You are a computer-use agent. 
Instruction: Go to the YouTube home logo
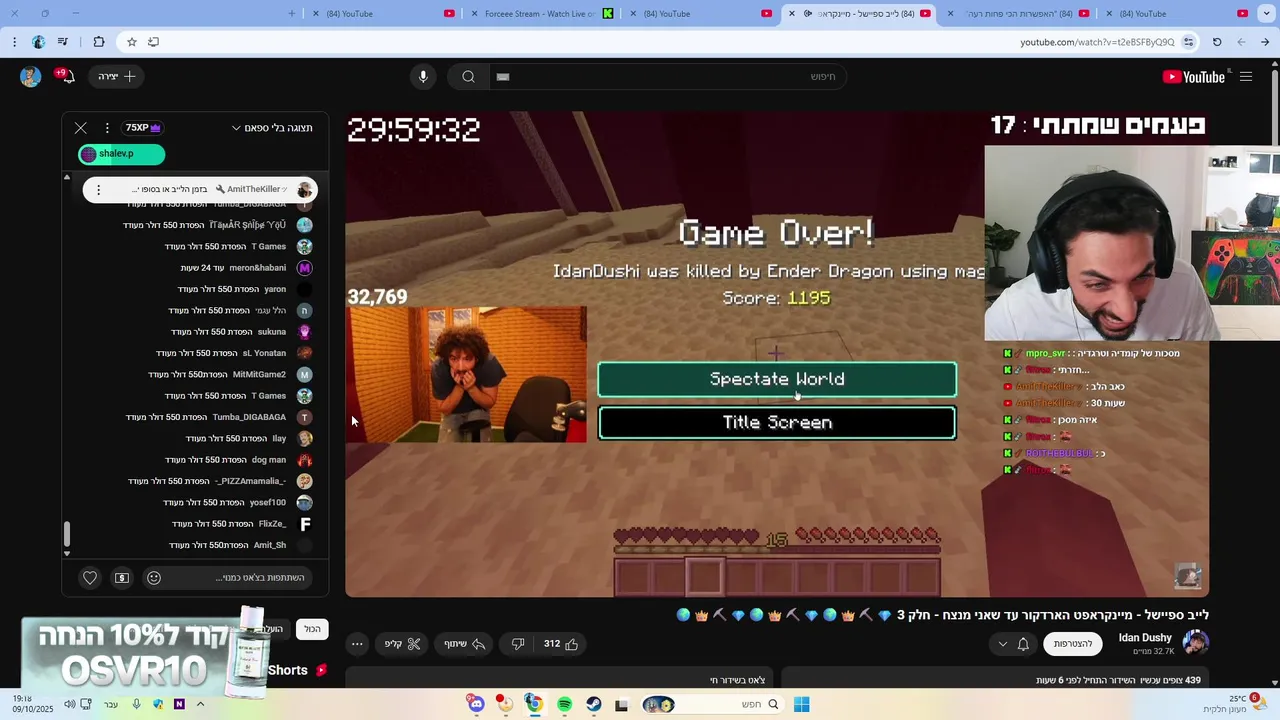pos(1194,77)
